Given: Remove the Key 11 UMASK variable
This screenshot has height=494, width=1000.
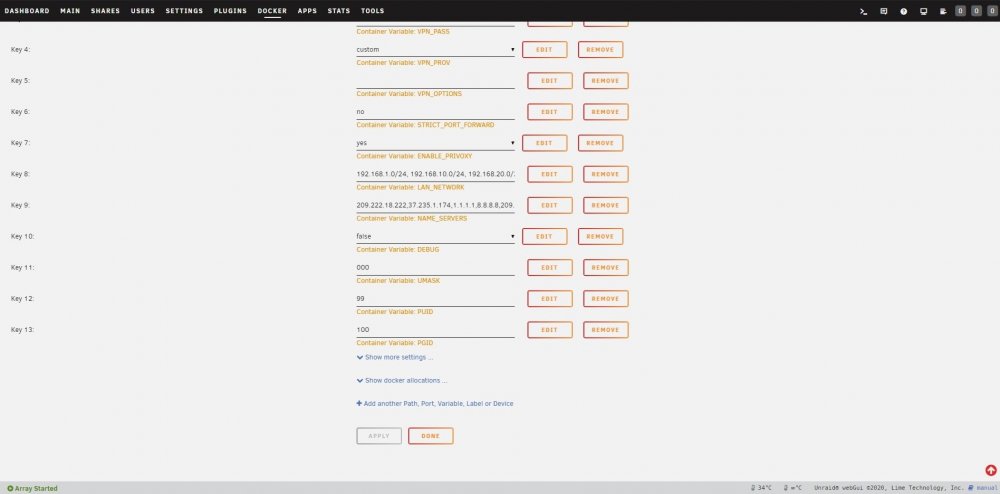Looking at the screenshot, I should click(606, 268).
